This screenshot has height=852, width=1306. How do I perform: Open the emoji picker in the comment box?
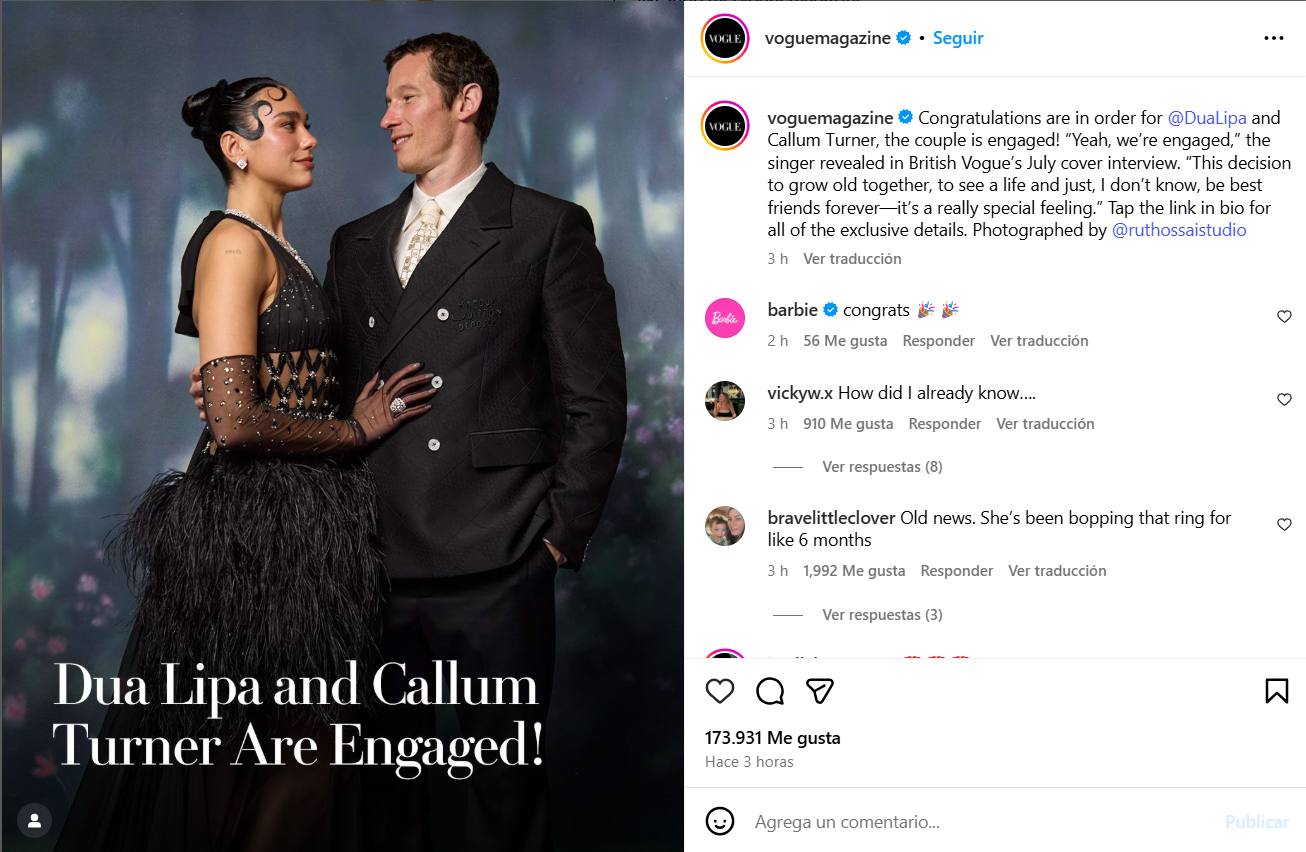720,821
